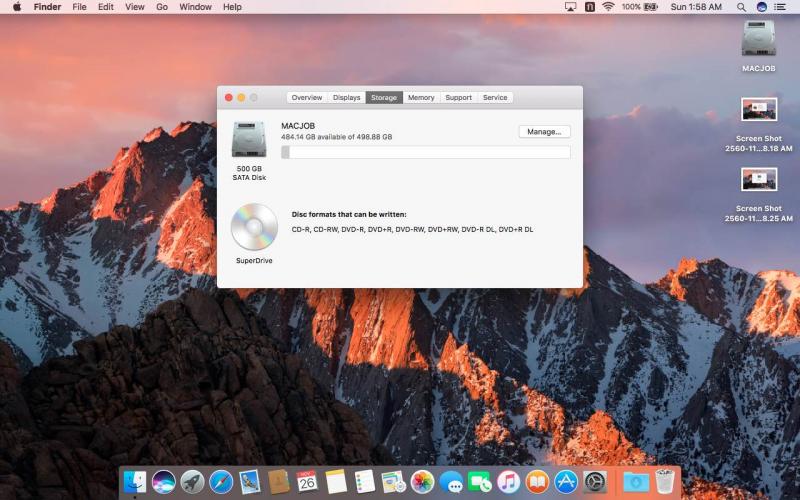800x500 pixels.
Task: Open Contacts book icon in Dock
Action: [x=279, y=482]
